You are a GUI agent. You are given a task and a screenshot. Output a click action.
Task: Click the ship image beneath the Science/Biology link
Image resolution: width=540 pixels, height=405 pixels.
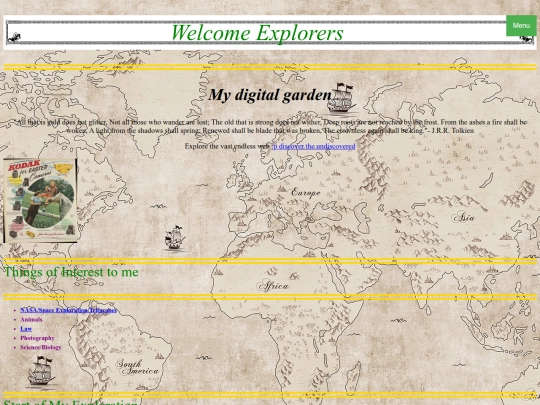coord(41,372)
